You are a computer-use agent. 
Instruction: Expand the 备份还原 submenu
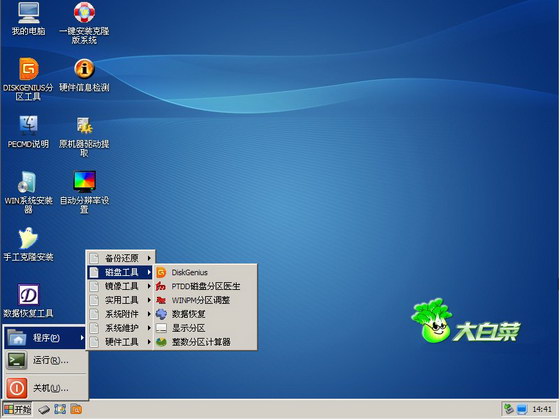point(120,258)
